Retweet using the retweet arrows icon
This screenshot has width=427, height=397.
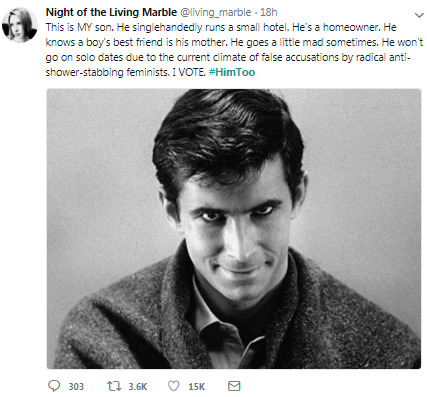point(114,386)
